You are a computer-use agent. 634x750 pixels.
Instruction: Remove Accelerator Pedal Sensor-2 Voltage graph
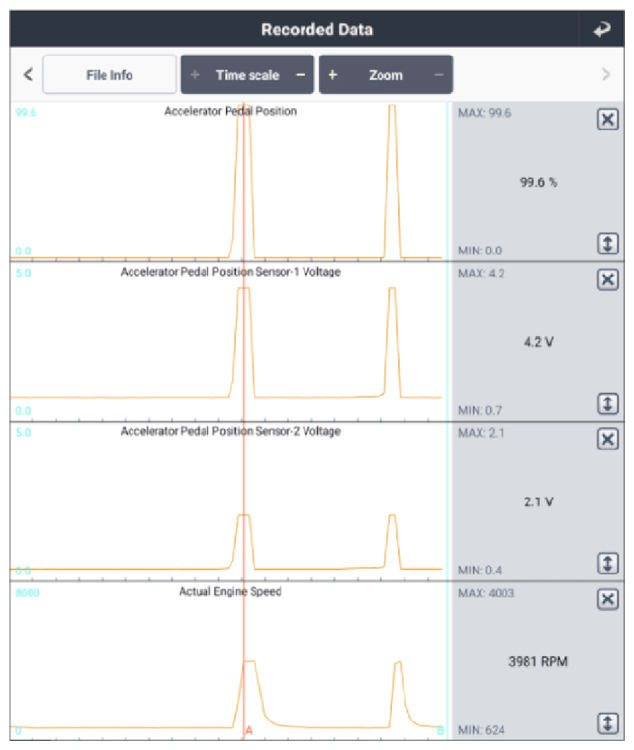click(x=607, y=440)
